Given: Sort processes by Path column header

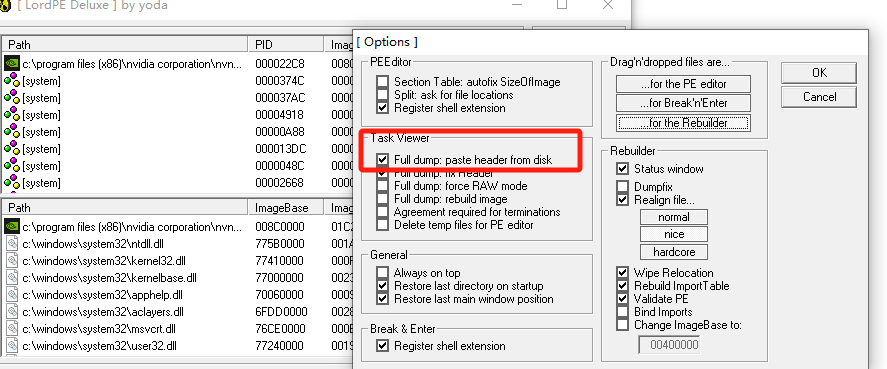Looking at the screenshot, I should coord(124,44).
